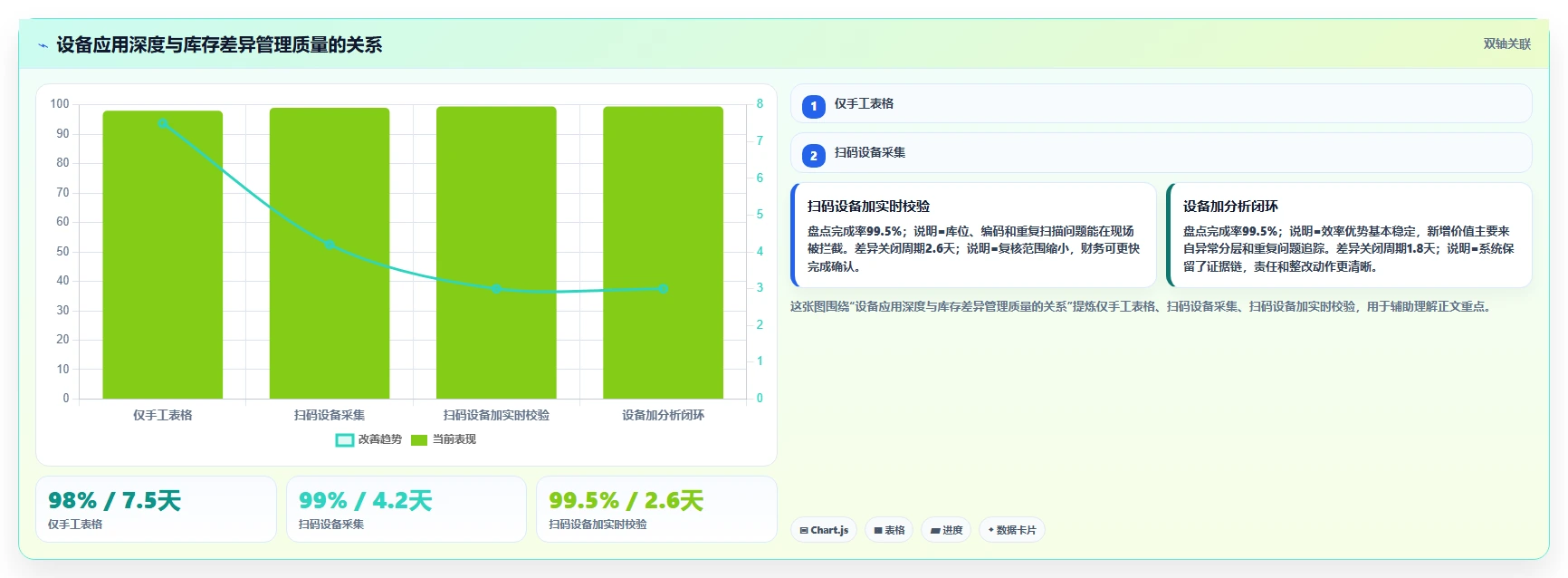
Task: Click the left axis value 100
Action: click(60, 104)
